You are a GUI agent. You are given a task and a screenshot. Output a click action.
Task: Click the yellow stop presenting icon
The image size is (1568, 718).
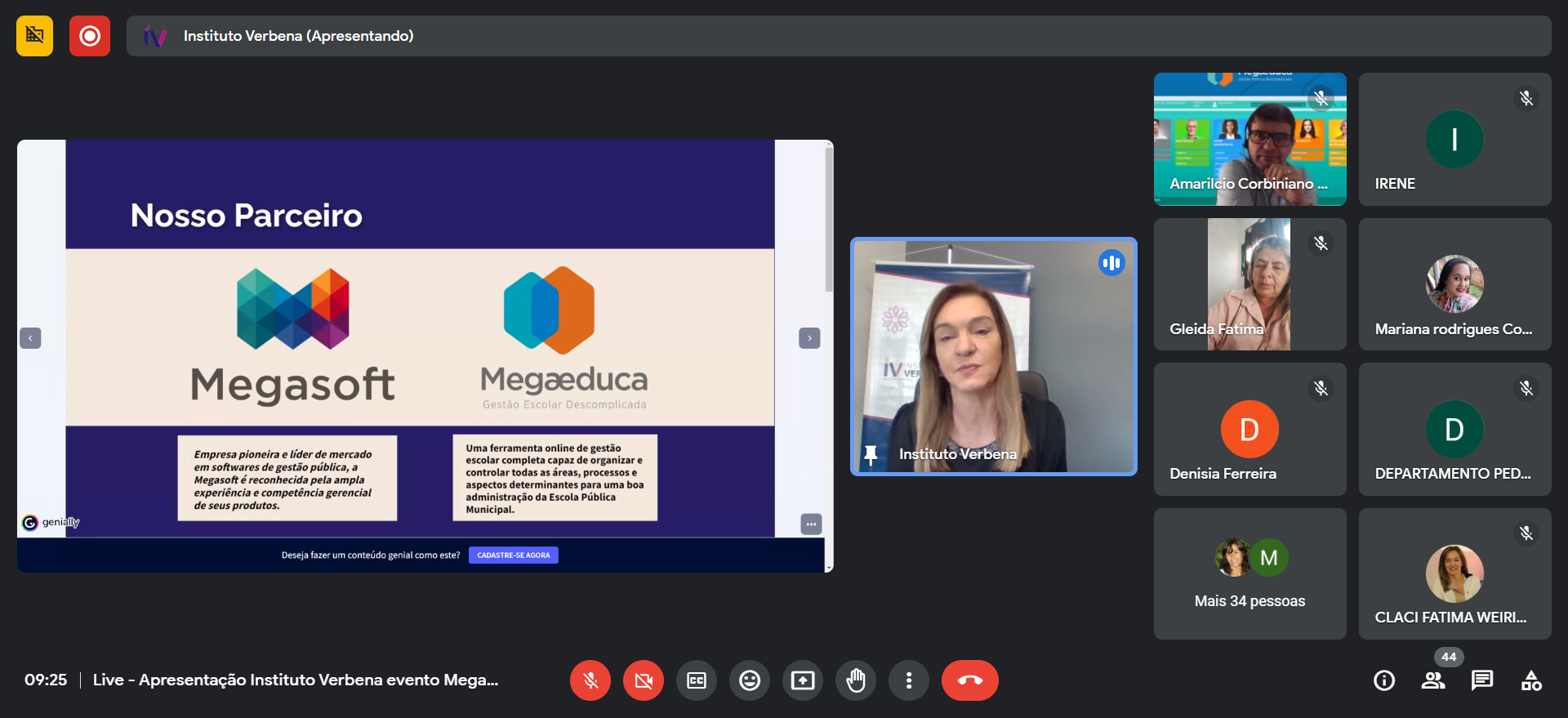[x=34, y=36]
